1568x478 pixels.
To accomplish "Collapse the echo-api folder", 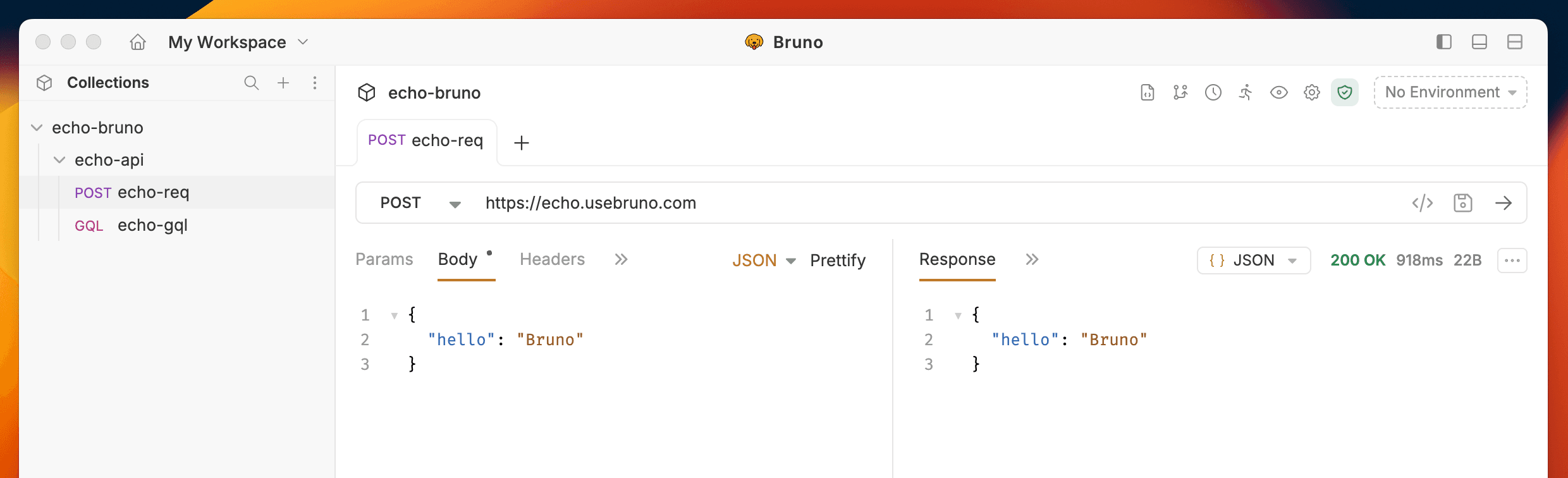I will (x=59, y=160).
